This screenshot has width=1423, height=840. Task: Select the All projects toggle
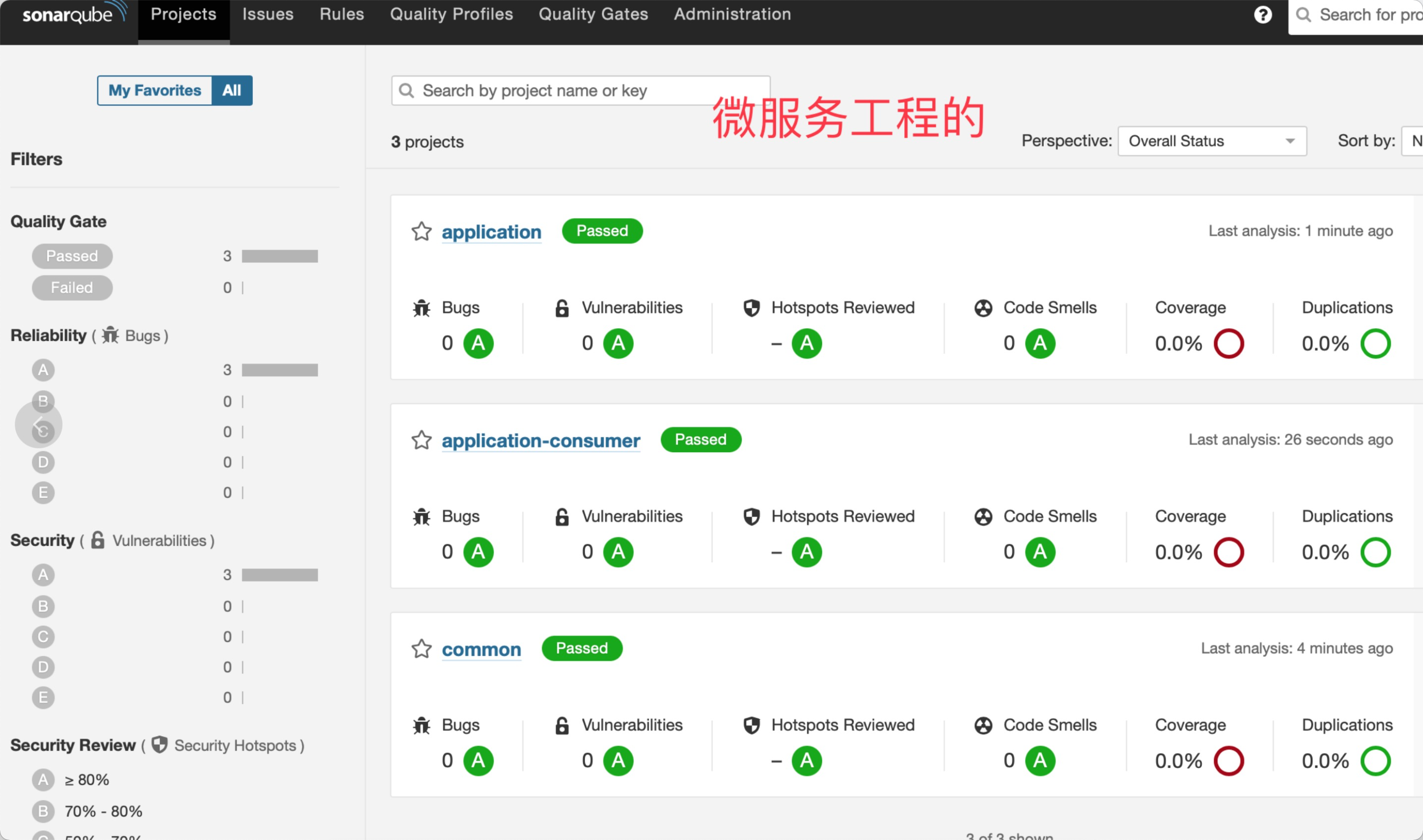click(x=232, y=90)
